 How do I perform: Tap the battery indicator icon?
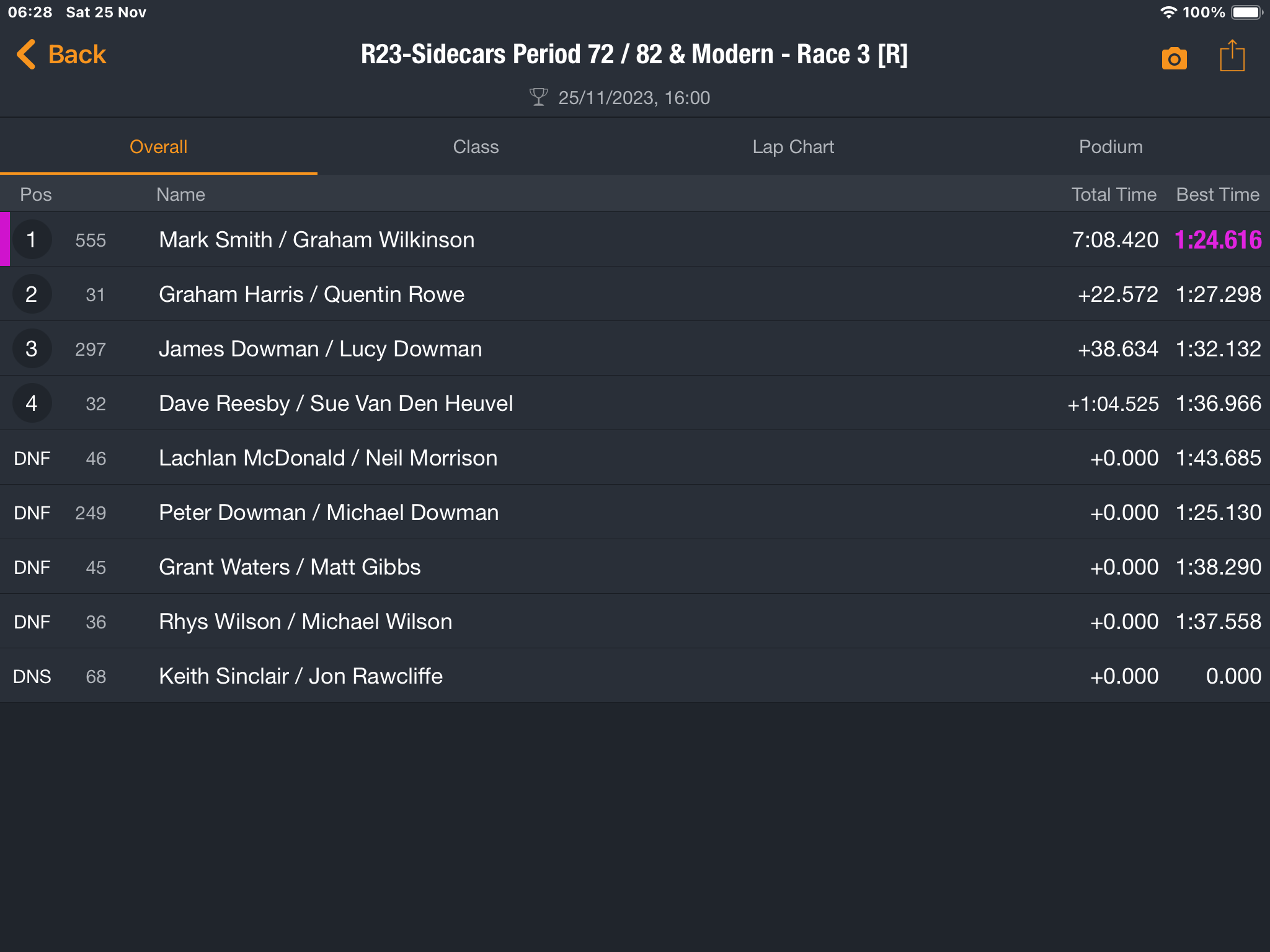coord(1247,12)
